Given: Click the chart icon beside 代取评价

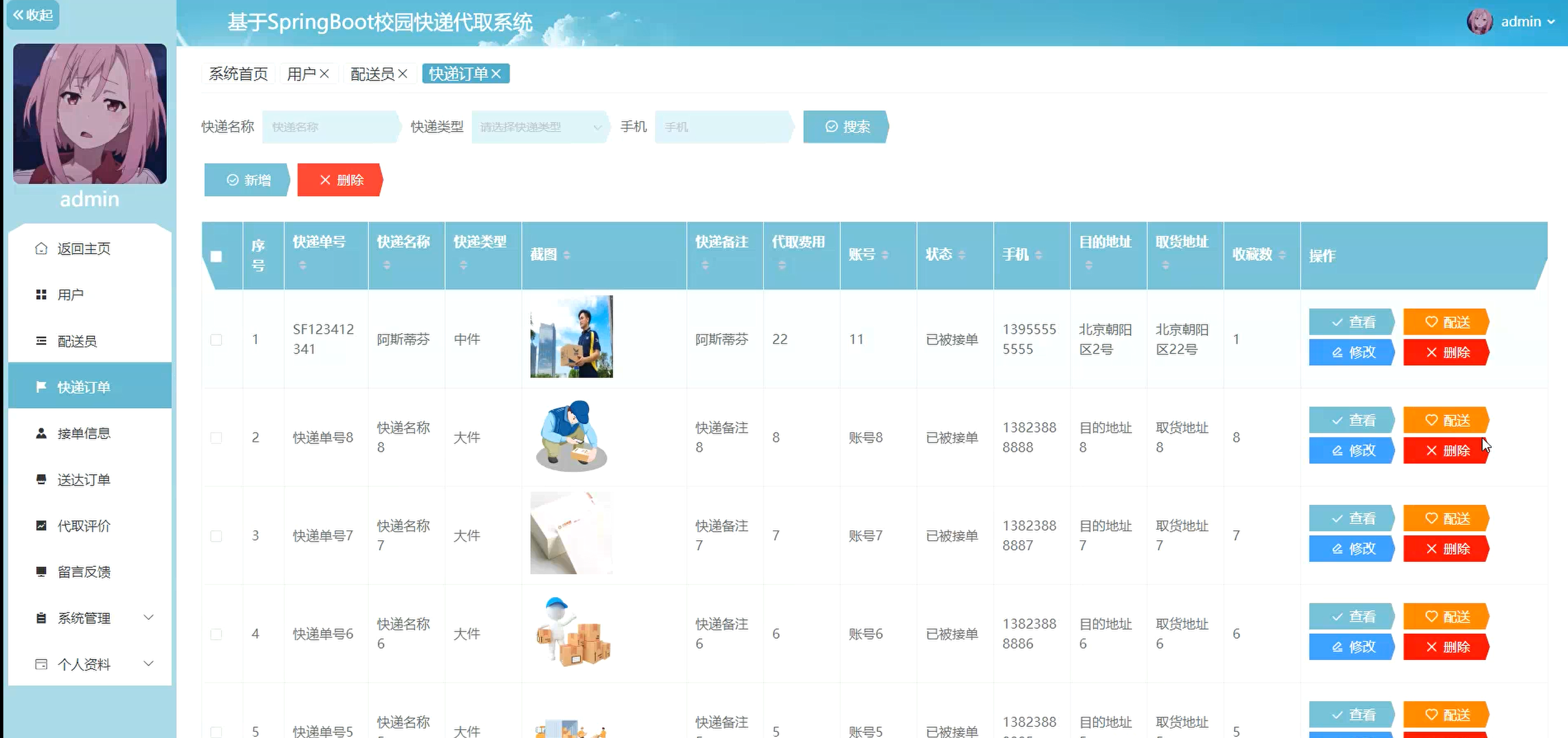Looking at the screenshot, I should [x=41, y=525].
